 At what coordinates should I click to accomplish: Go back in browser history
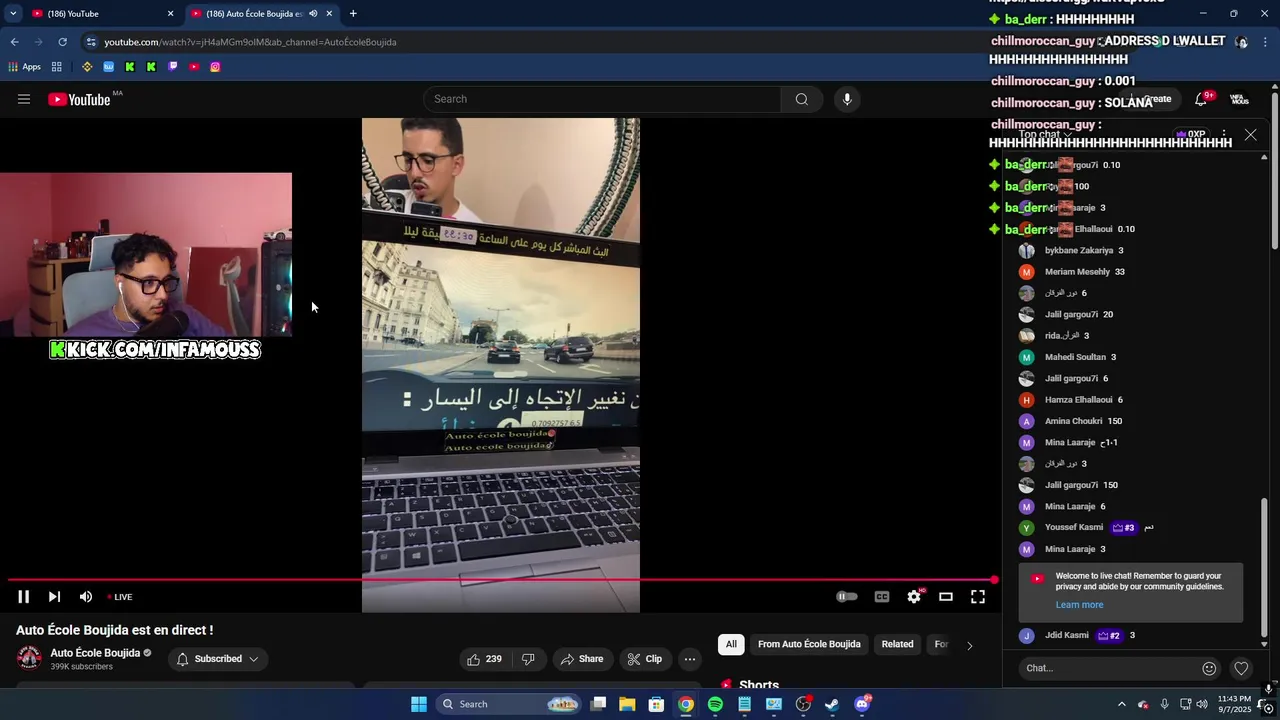[x=14, y=42]
